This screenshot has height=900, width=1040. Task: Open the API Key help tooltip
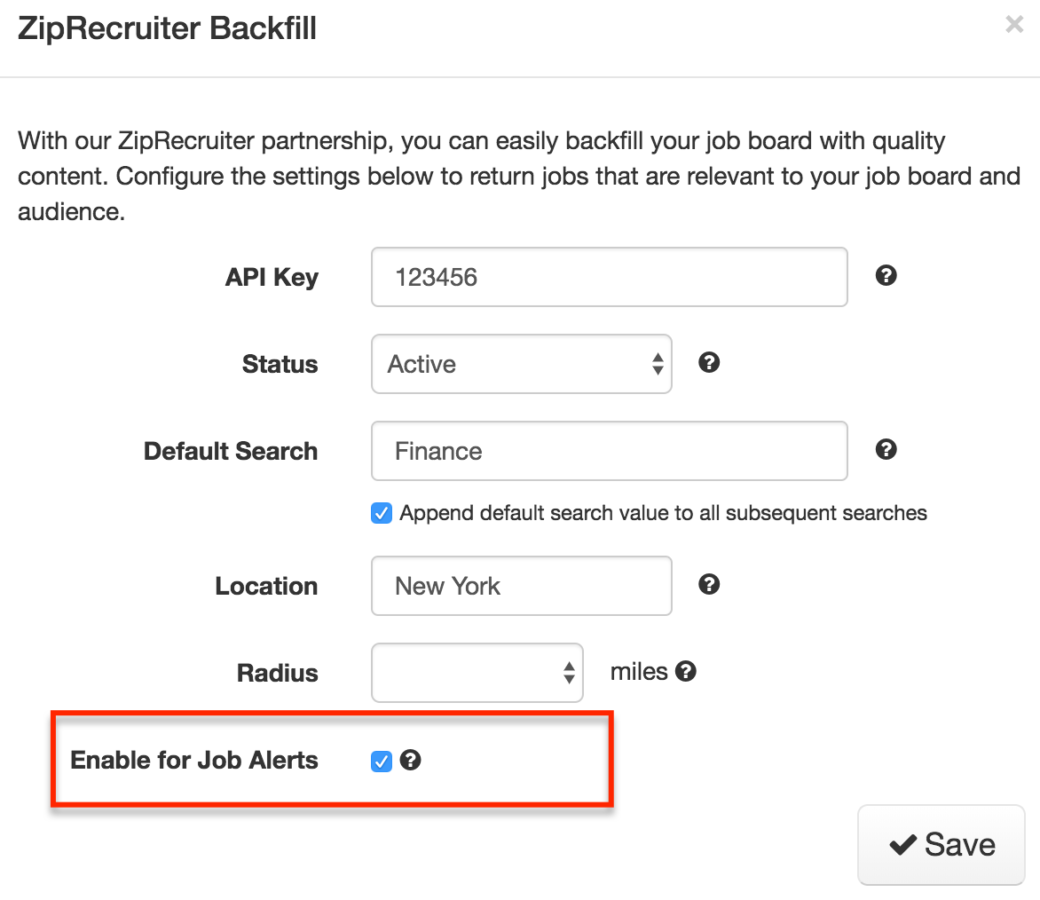[x=888, y=277]
